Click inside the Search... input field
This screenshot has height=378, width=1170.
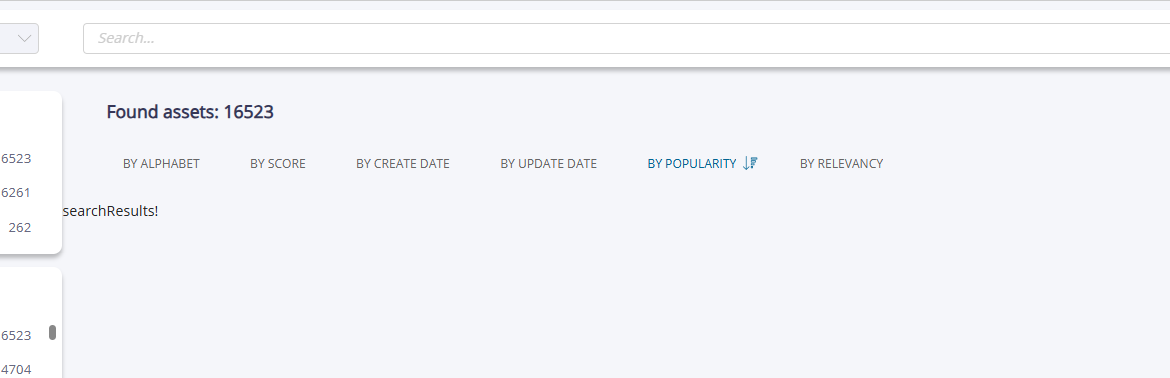tap(626, 38)
